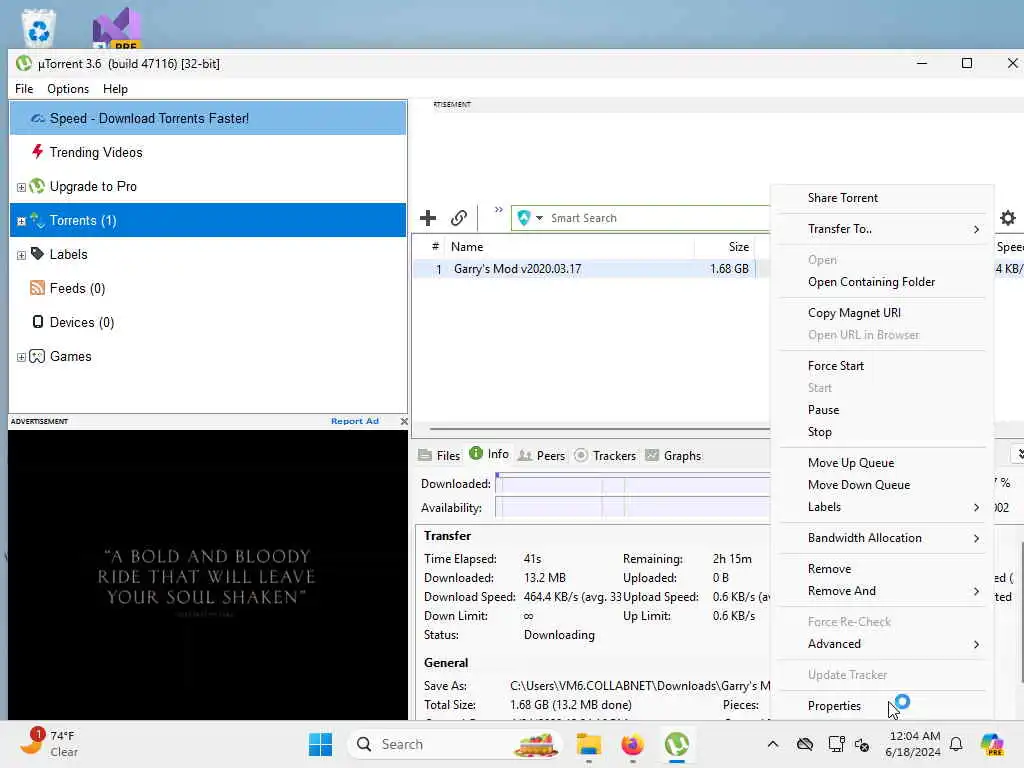
Task: Open the Help menu
Action: point(115,89)
